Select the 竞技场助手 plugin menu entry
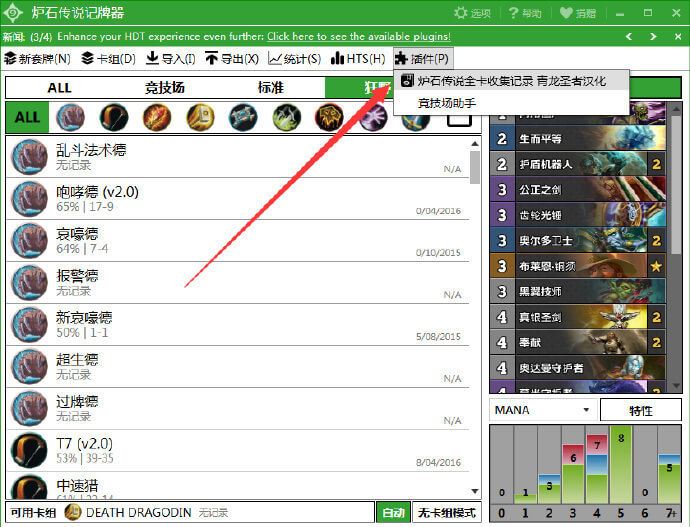 511,103
